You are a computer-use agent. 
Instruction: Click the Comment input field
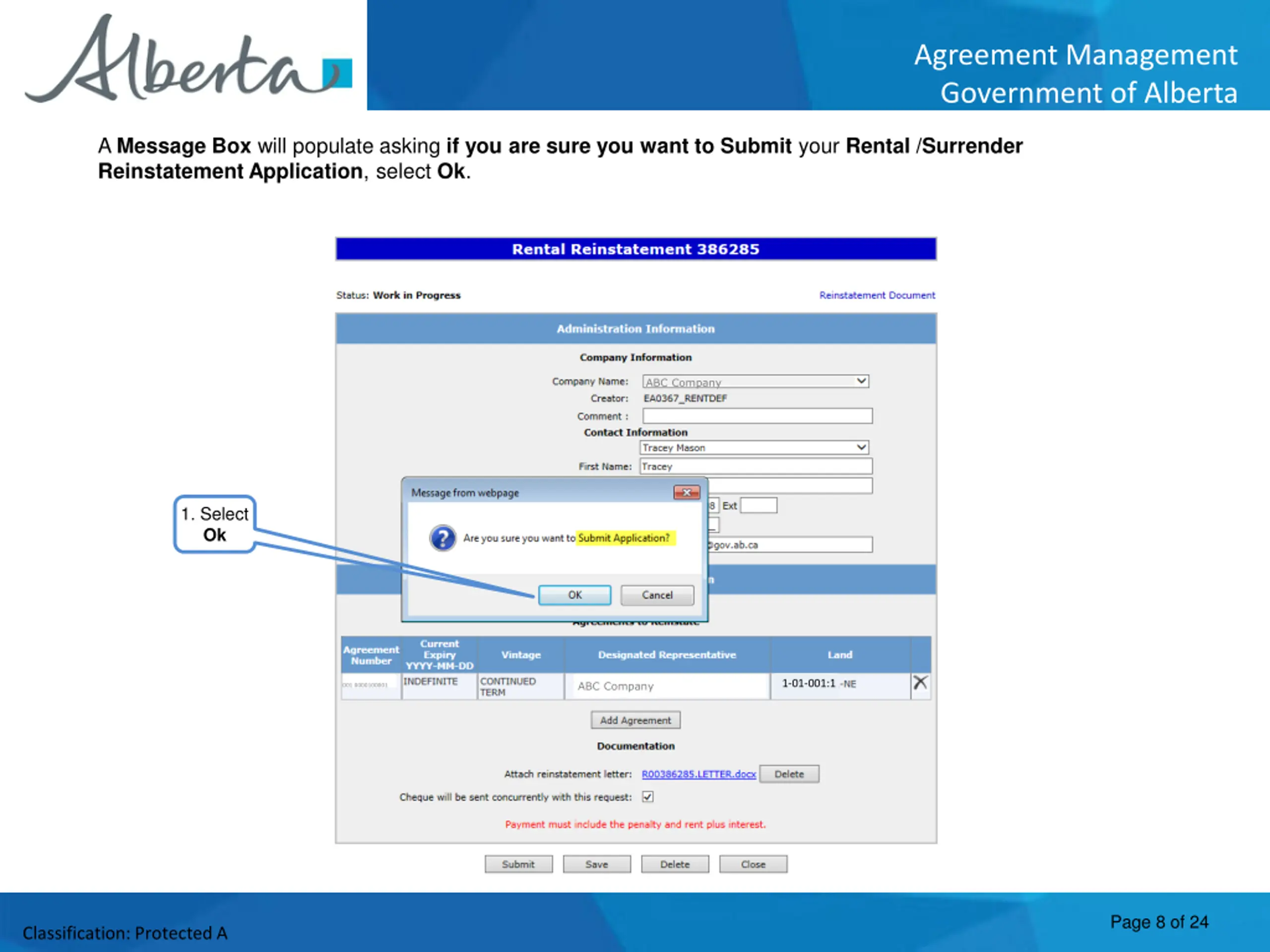point(758,416)
